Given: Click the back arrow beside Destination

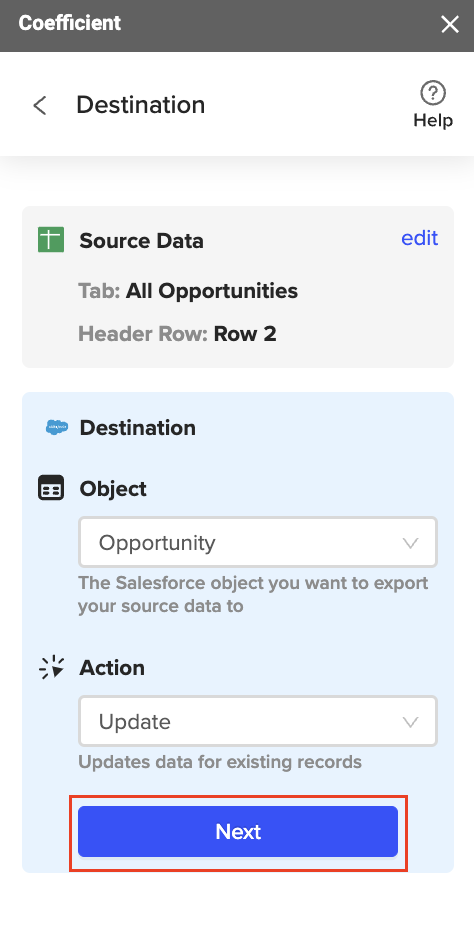Looking at the screenshot, I should click(40, 105).
